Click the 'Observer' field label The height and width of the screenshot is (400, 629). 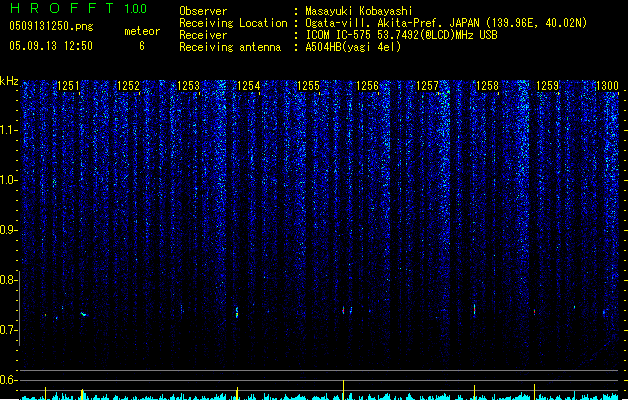tap(203, 11)
